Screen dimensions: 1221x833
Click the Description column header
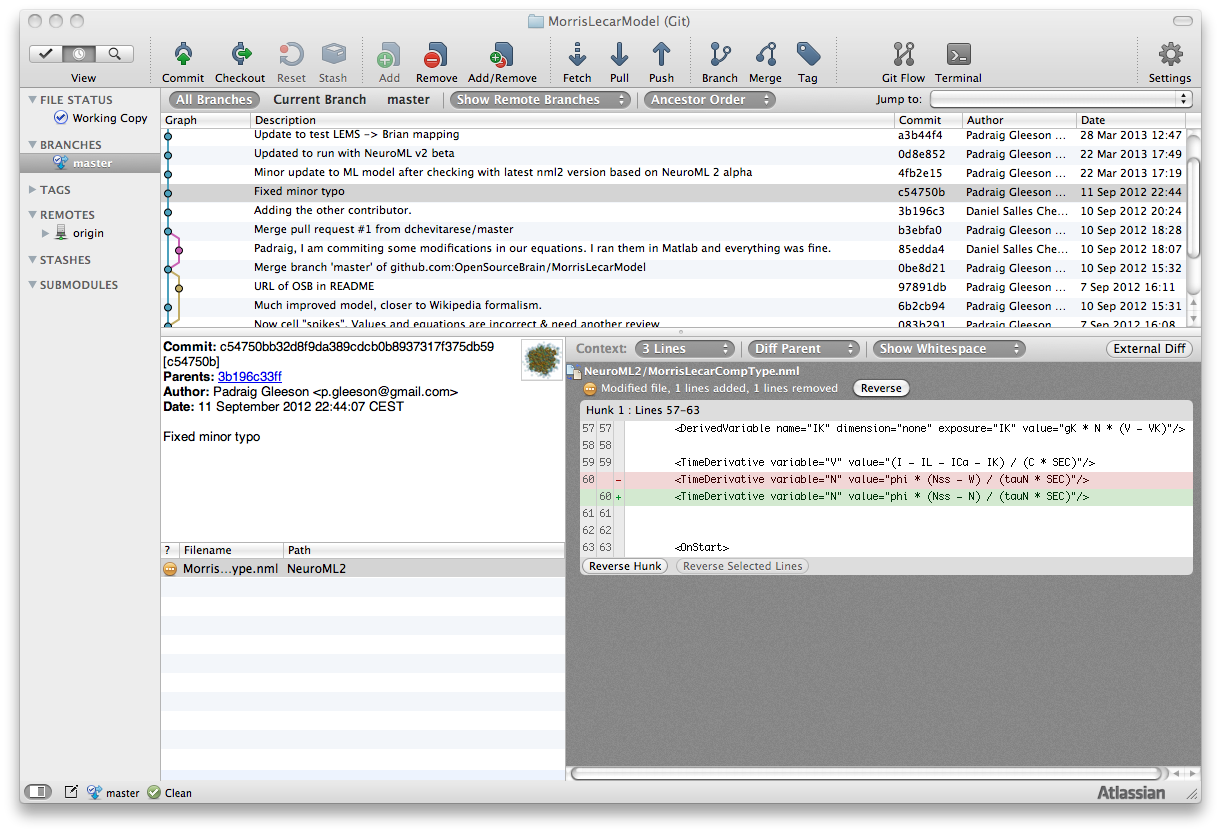pyautogui.click(x=572, y=120)
